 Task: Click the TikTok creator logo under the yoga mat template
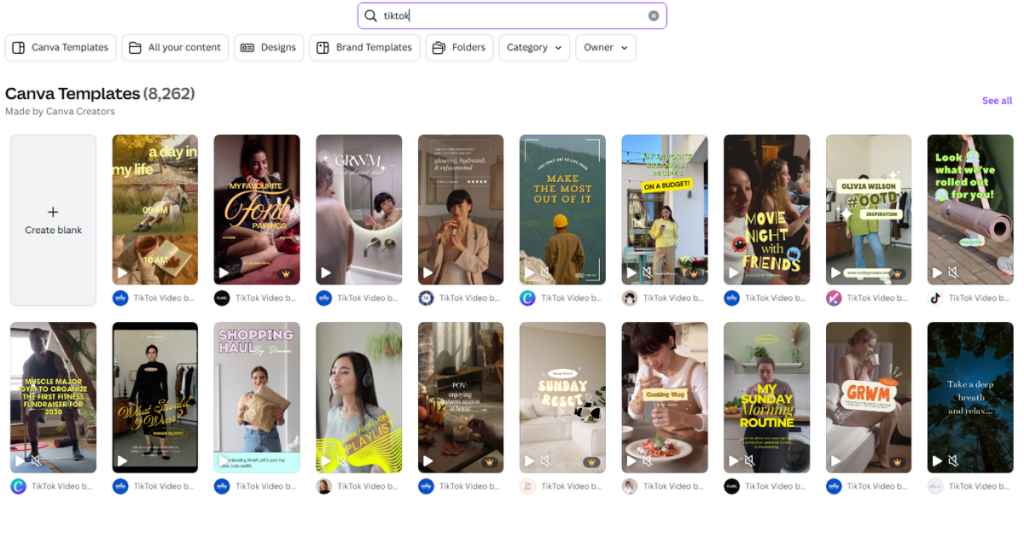pos(935,298)
